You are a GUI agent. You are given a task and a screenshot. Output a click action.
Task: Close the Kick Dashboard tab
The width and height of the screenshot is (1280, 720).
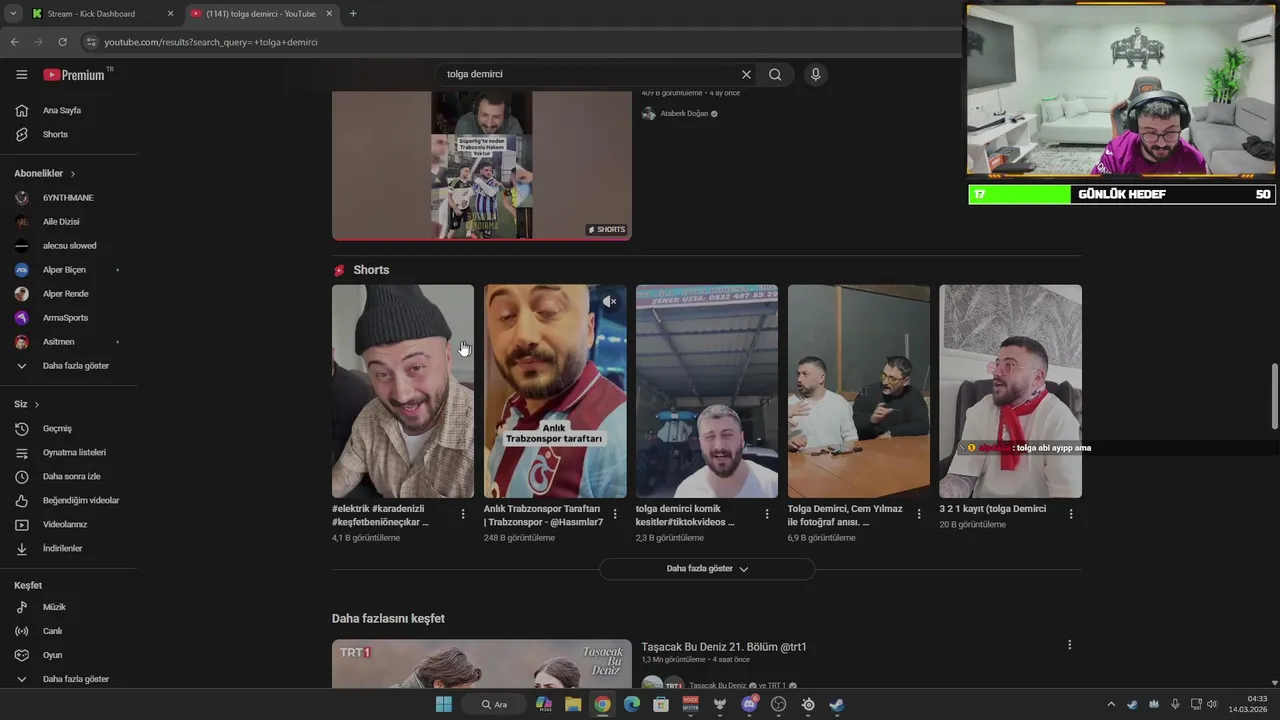[x=170, y=14]
